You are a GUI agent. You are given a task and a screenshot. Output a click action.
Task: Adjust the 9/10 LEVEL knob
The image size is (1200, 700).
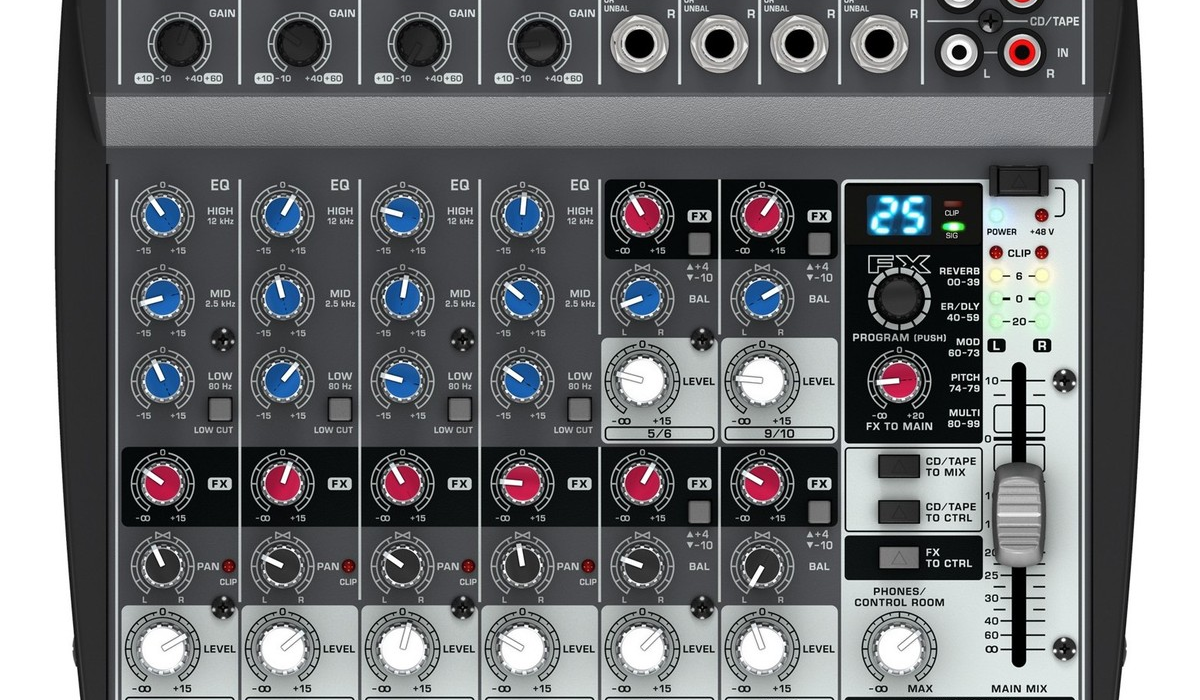point(761,381)
